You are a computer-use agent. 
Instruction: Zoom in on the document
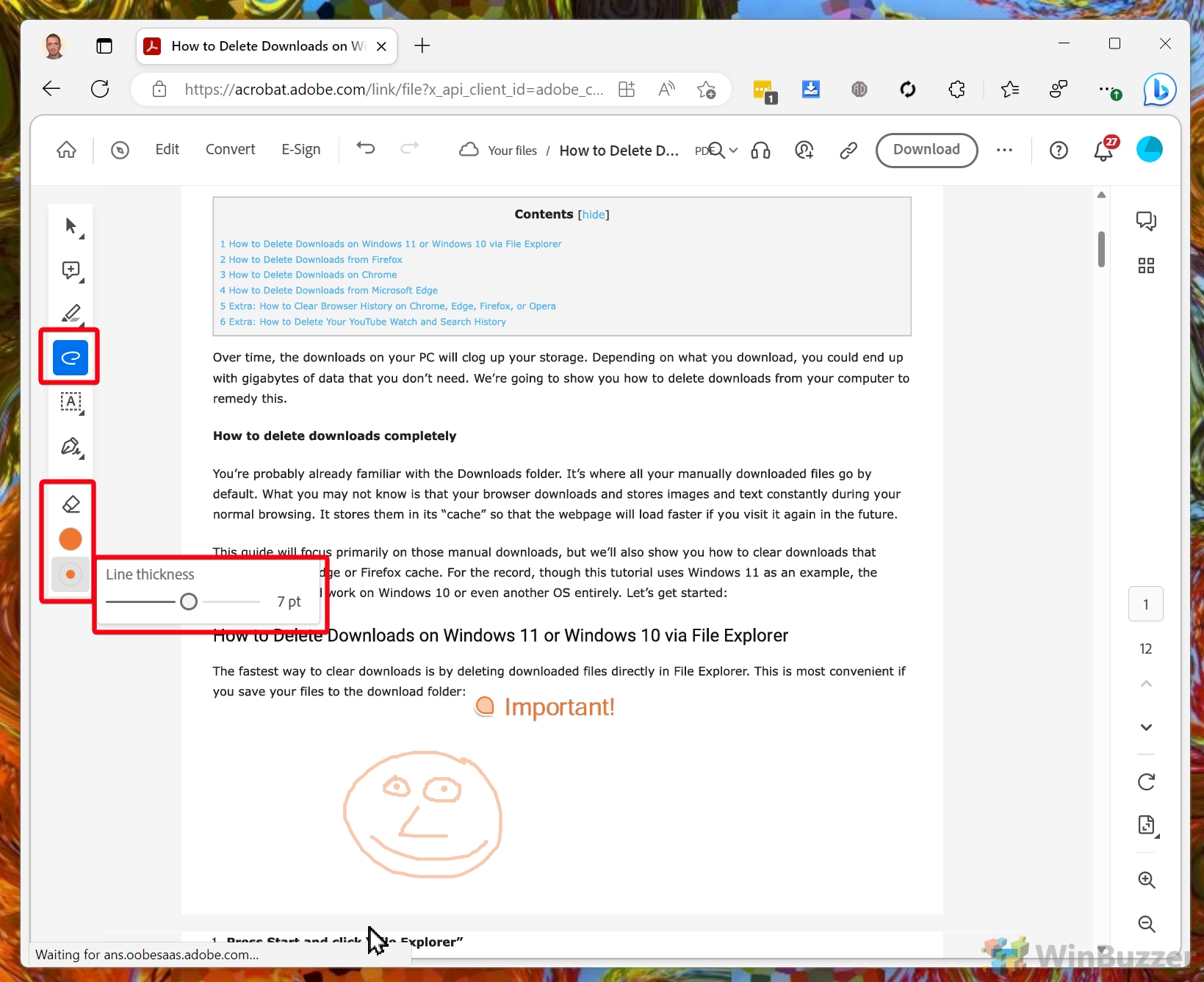tap(1147, 880)
